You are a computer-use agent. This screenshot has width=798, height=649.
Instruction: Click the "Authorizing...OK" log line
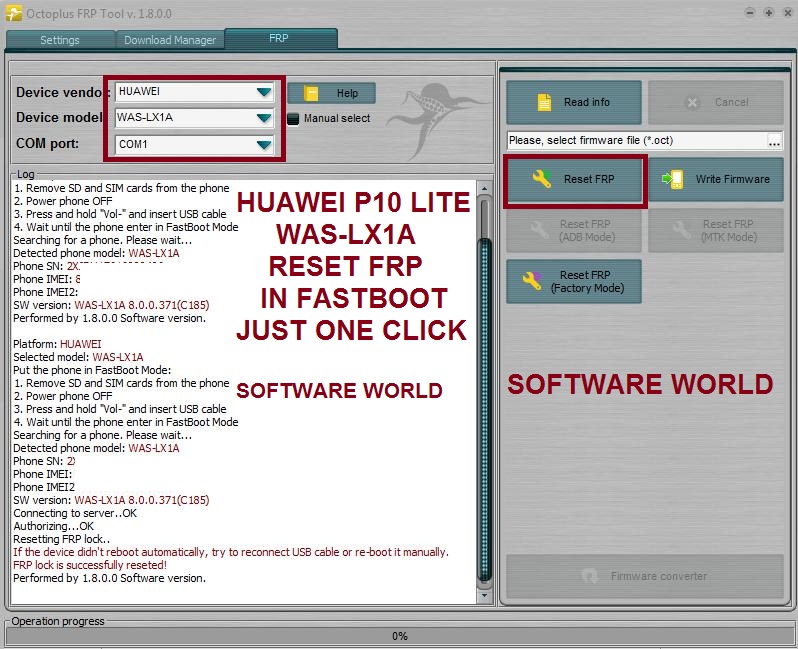pyautogui.click(x=53, y=526)
